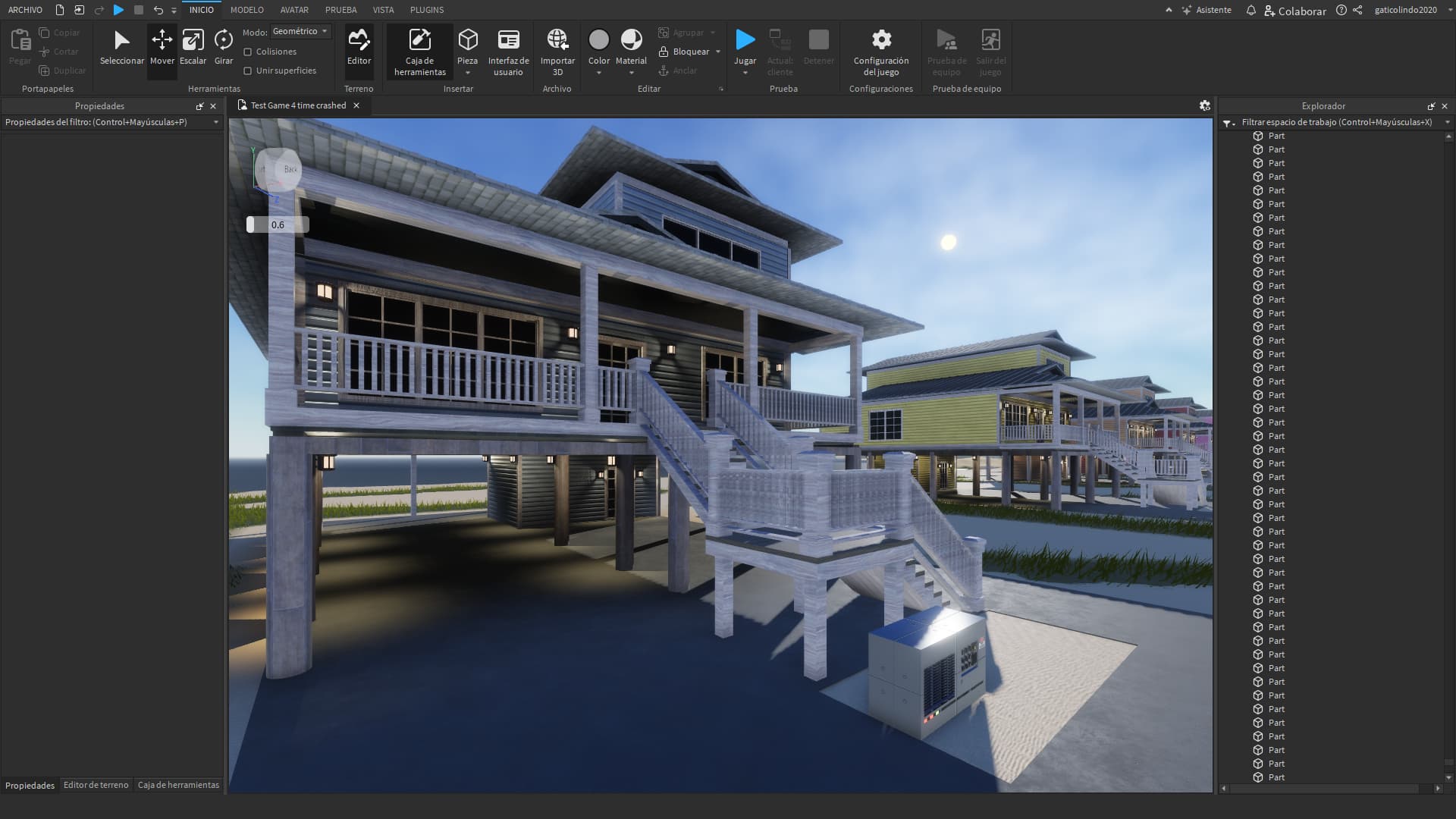Open Caja de herramientas toolbox
This screenshot has width=1456, height=819.
click(419, 52)
